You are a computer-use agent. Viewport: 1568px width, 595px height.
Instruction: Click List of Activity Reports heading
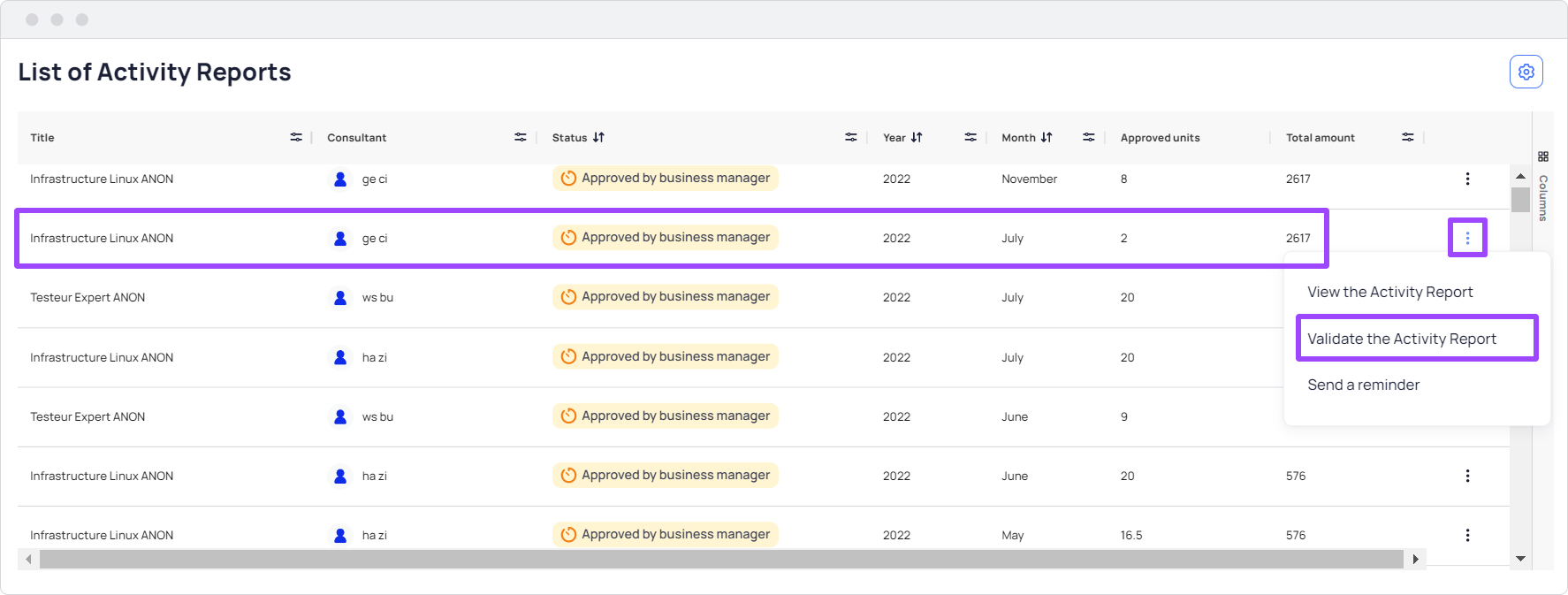[x=155, y=72]
